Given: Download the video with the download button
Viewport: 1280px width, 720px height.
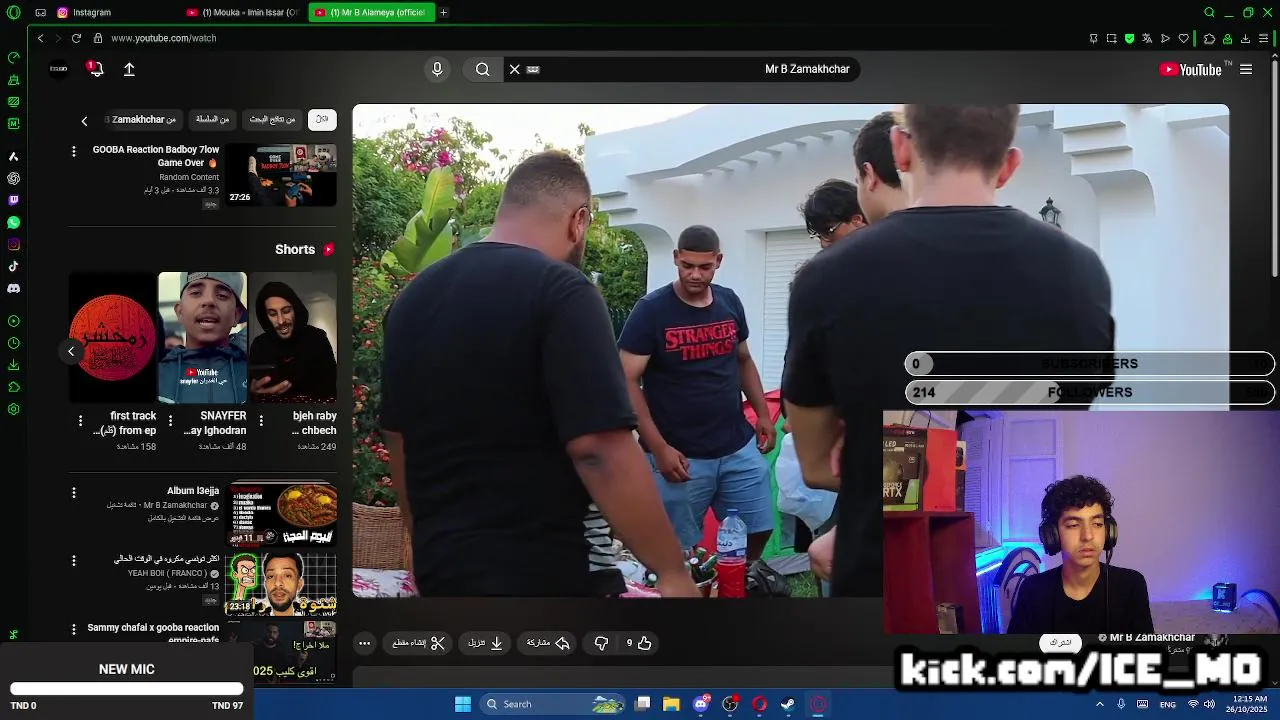Looking at the screenshot, I should [x=486, y=643].
